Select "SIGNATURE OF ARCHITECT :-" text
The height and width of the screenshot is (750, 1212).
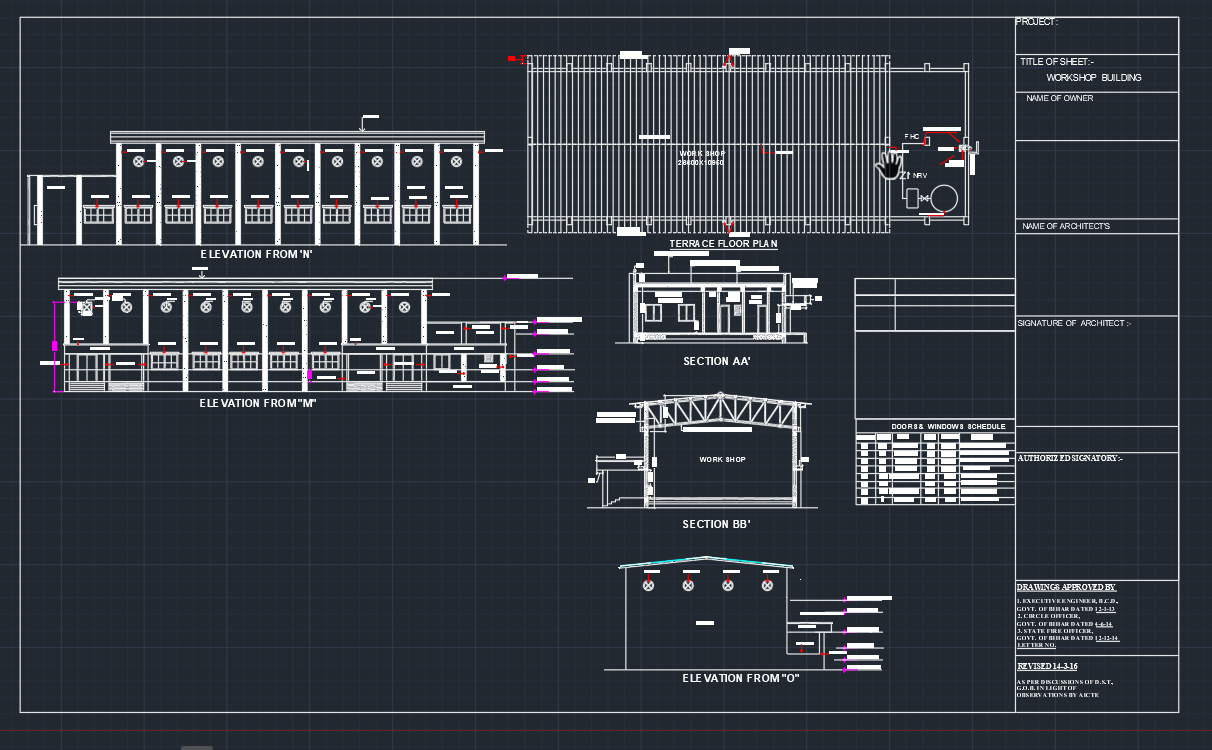[1074, 323]
